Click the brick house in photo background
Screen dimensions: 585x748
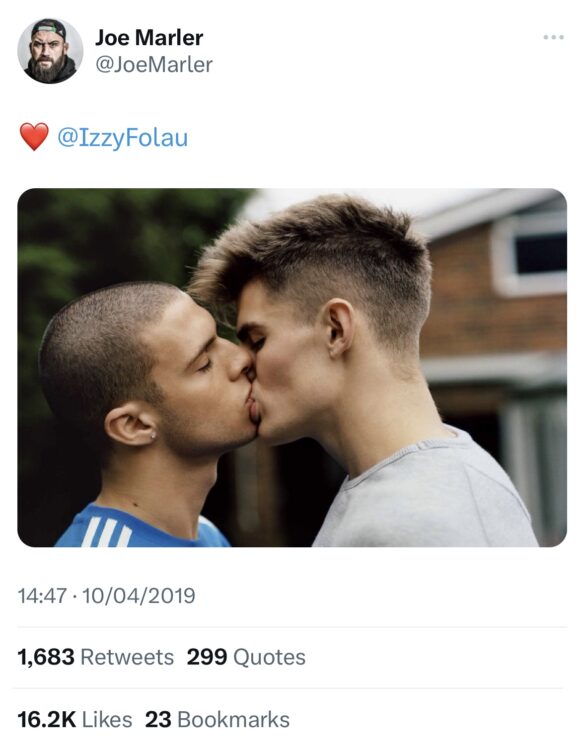pyautogui.click(x=494, y=296)
